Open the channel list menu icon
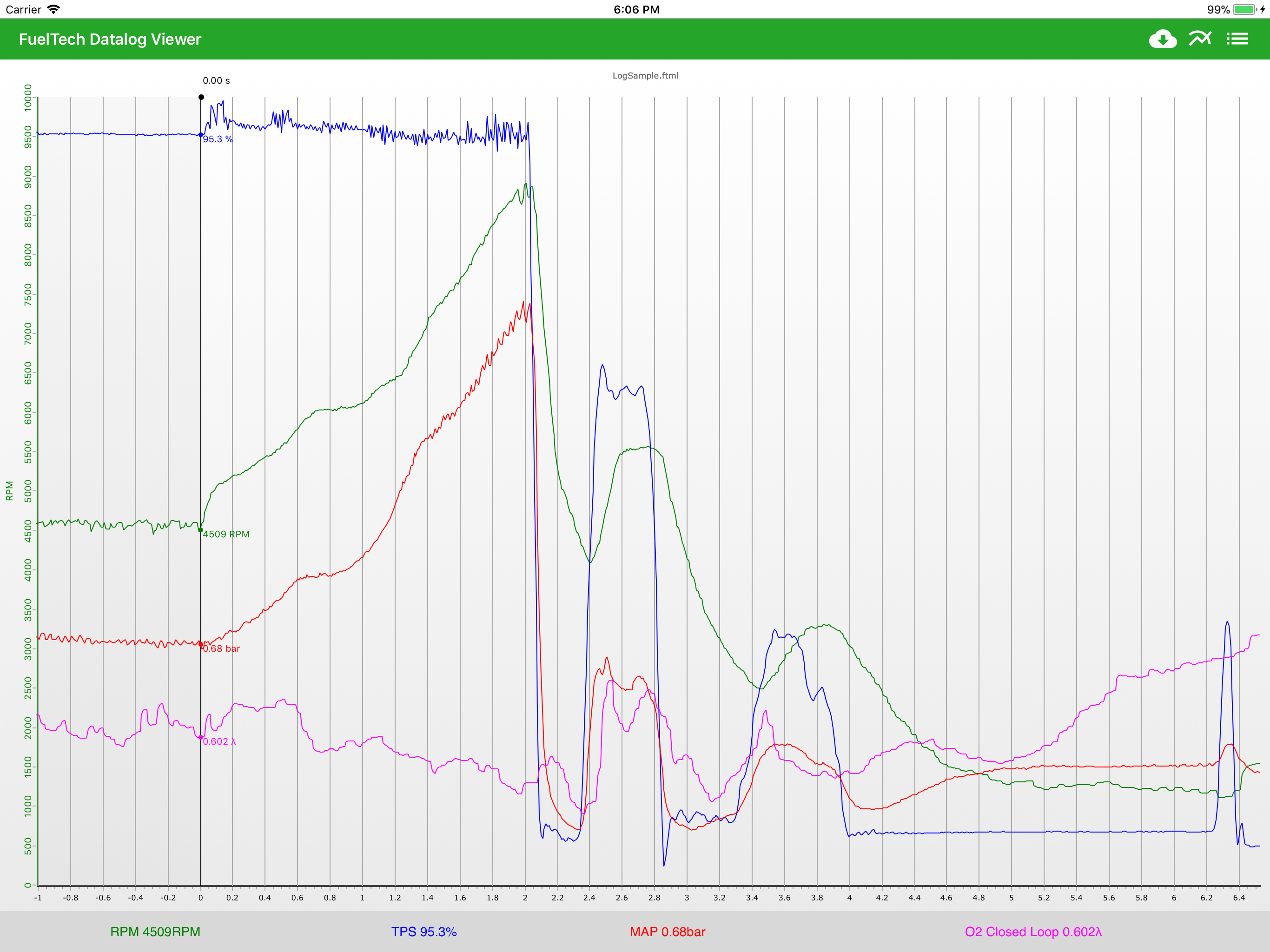 coord(1237,39)
